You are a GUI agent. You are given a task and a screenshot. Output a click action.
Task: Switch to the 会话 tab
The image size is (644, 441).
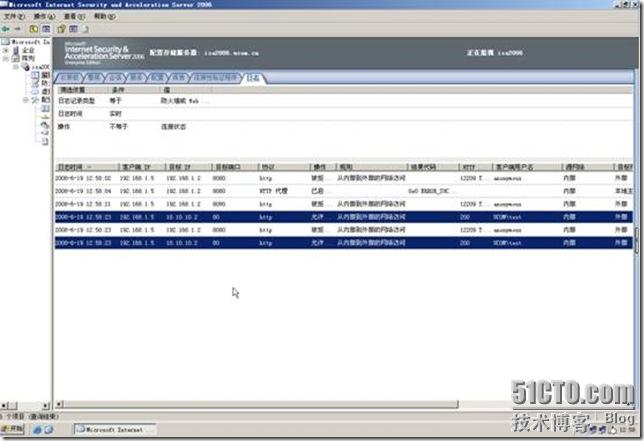coord(115,78)
